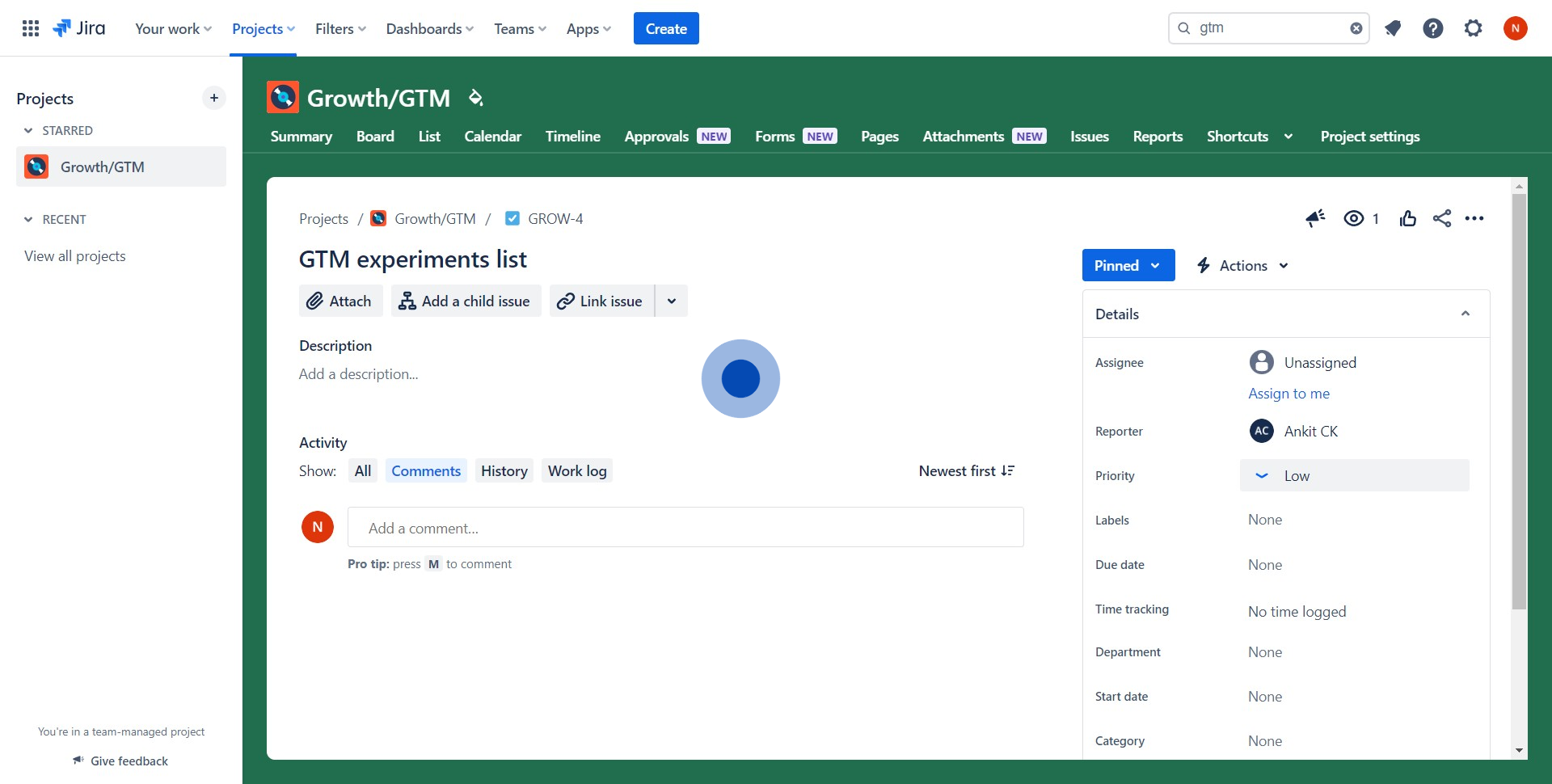Click the add project plus icon

coord(214,98)
